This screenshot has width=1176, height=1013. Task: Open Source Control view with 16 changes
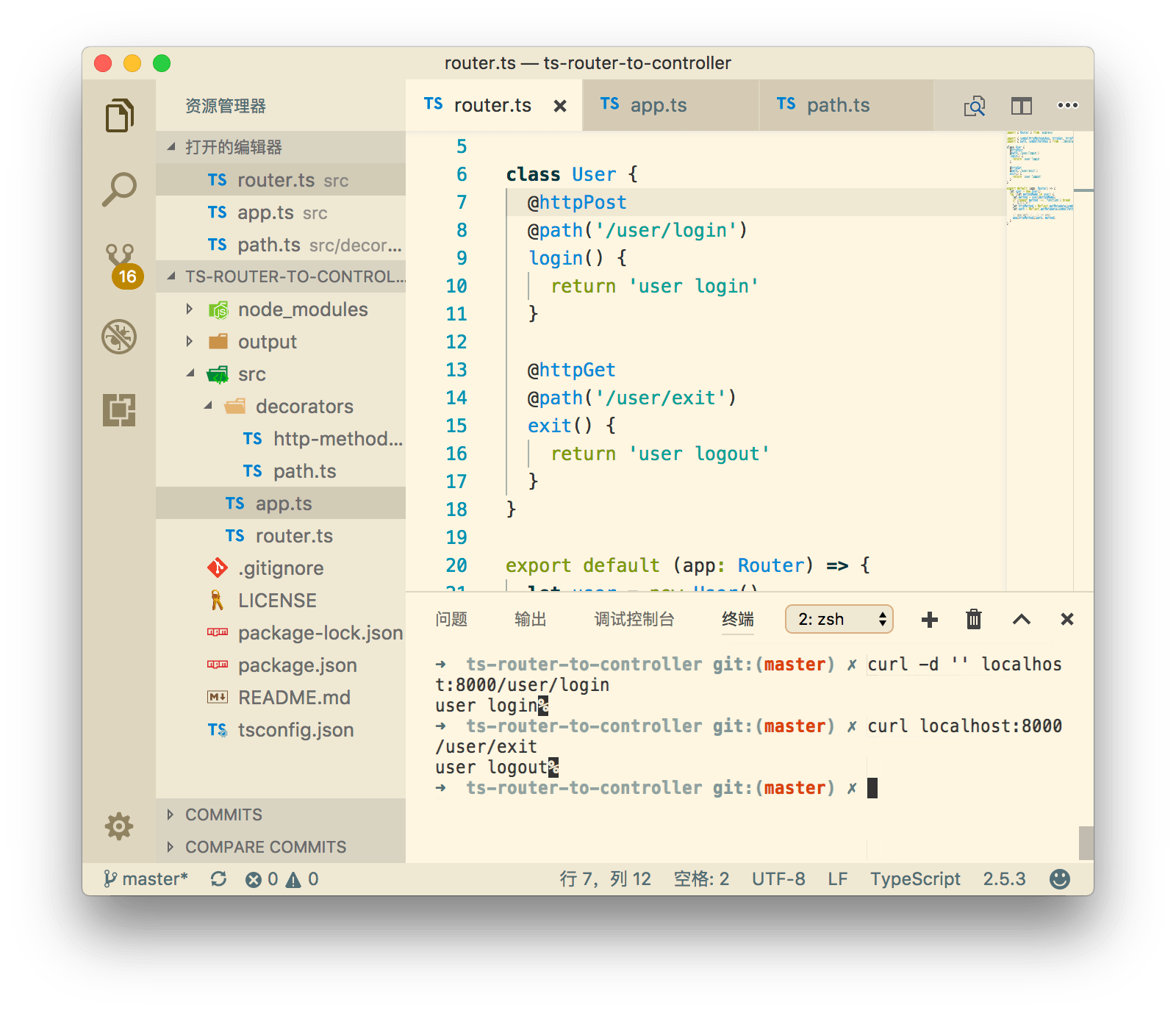[121, 265]
